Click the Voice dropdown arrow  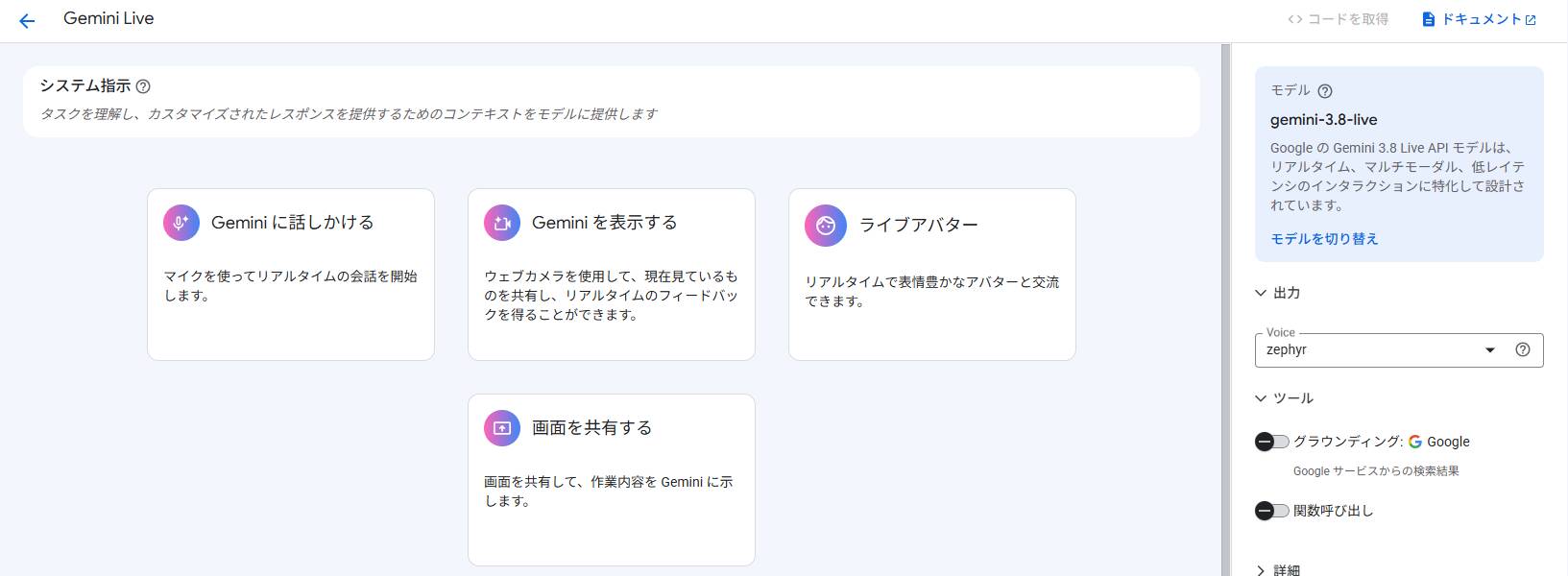tap(1490, 350)
